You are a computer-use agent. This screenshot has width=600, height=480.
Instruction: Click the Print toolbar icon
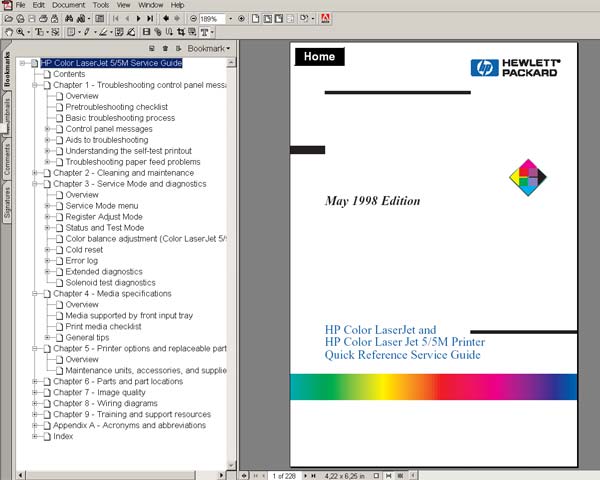click(x=43, y=19)
